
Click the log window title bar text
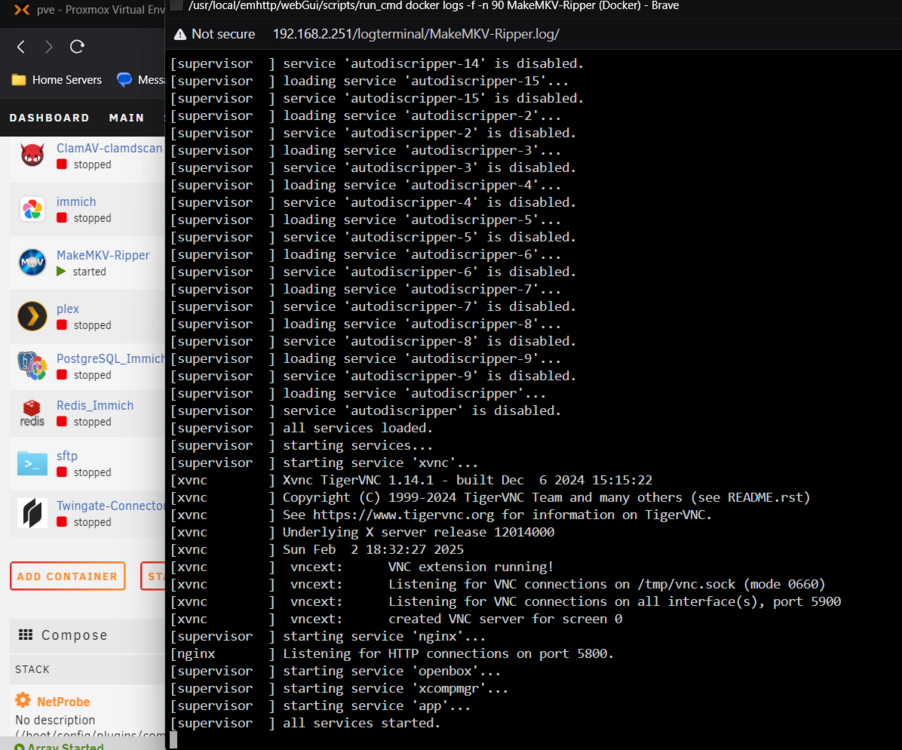tap(433, 6)
